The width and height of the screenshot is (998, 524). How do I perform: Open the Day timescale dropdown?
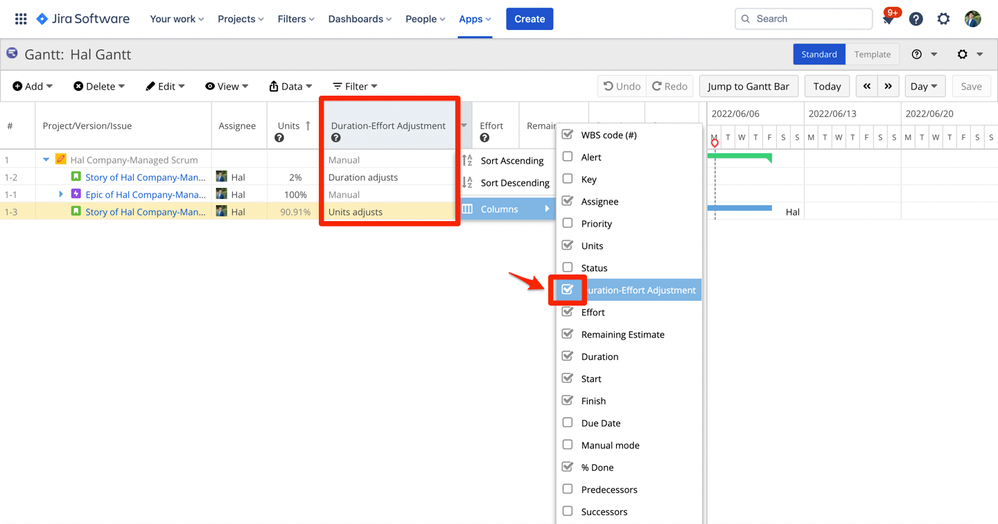[x=924, y=86]
